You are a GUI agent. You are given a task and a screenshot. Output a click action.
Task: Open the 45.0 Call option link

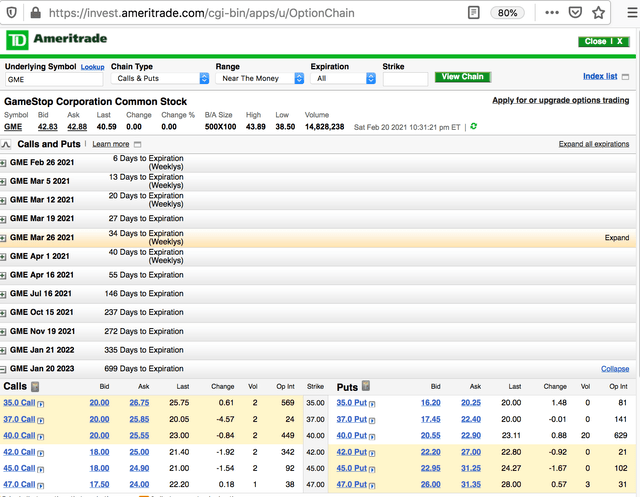pos(19,468)
